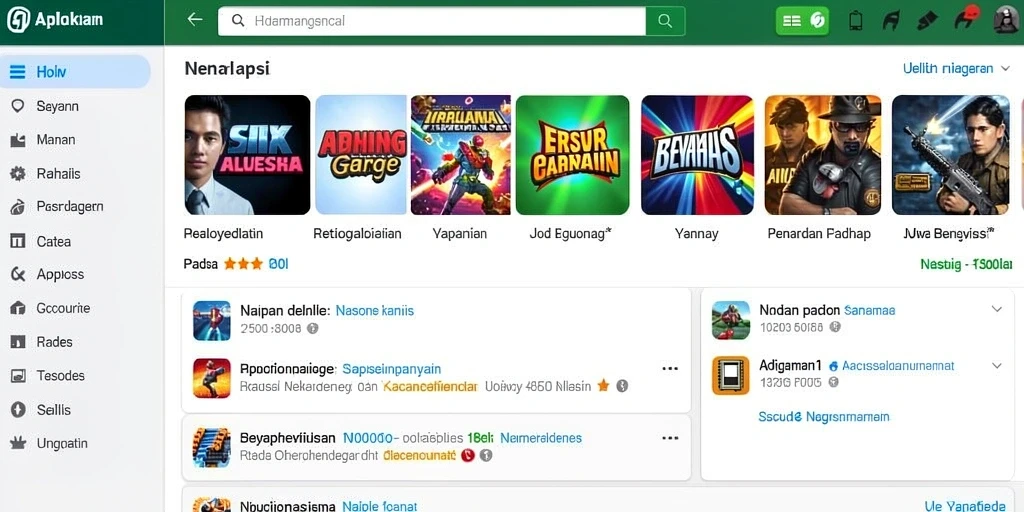This screenshot has height=512, width=1024.
Task: Follow the Aacissalaanumannat link
Action: pos(898,366)
